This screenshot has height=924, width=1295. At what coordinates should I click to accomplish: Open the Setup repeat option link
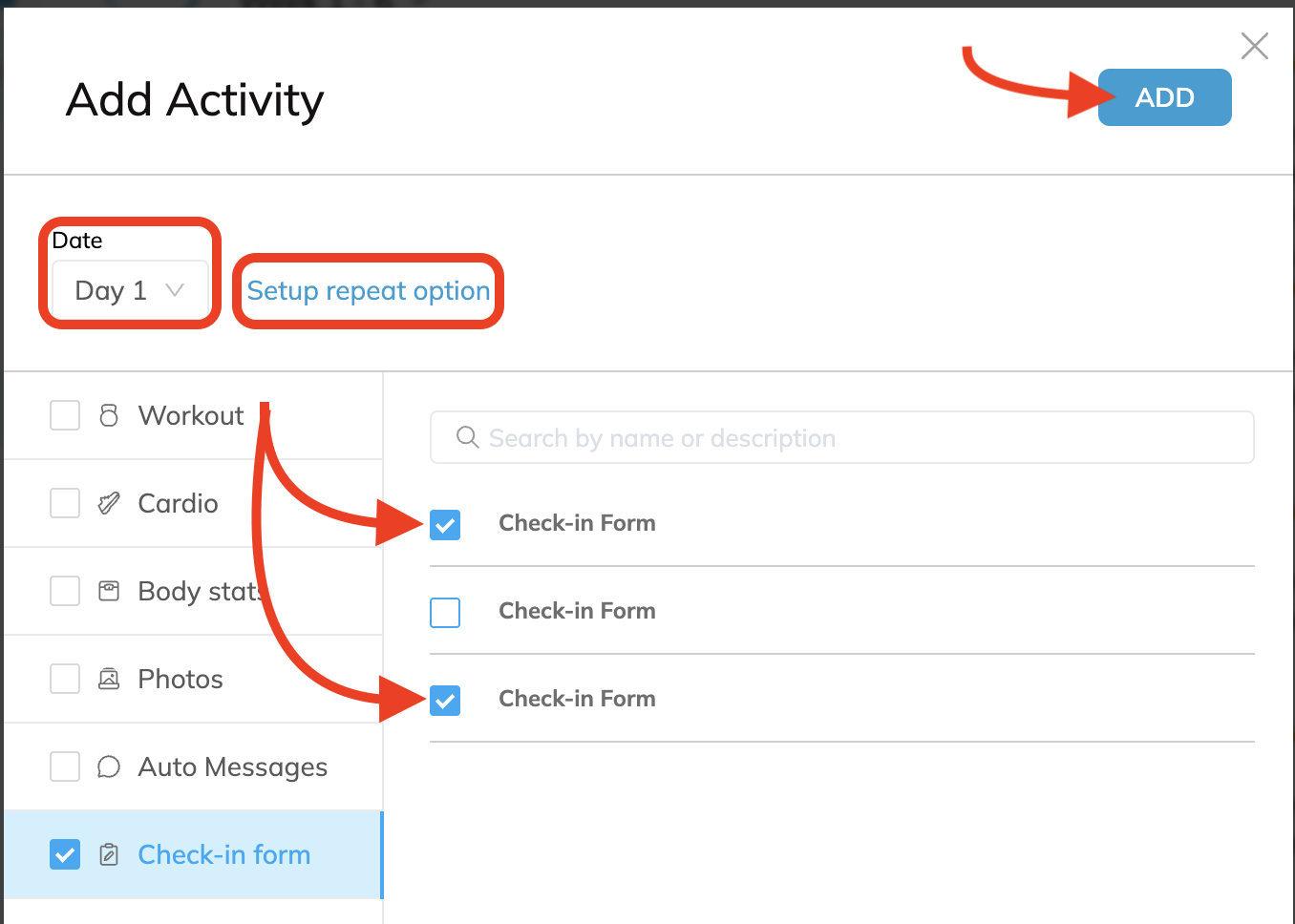(368, 290)
